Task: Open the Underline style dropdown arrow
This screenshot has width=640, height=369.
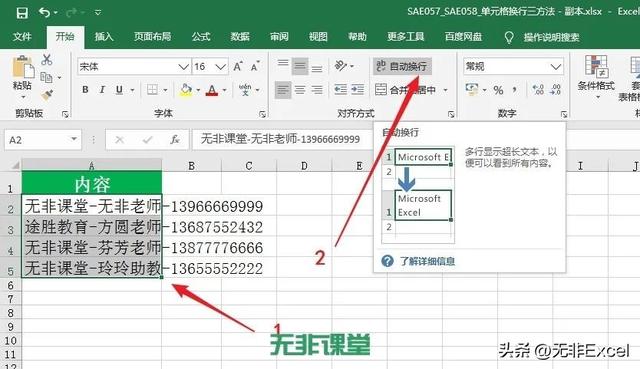Action: pos(132,90)
